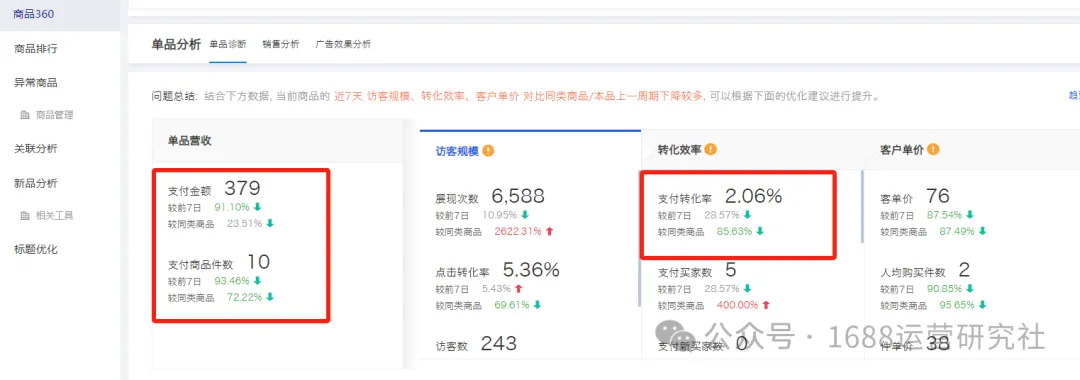
Task: Open 商品排行 in the sidebar
Action: point(35,49)
